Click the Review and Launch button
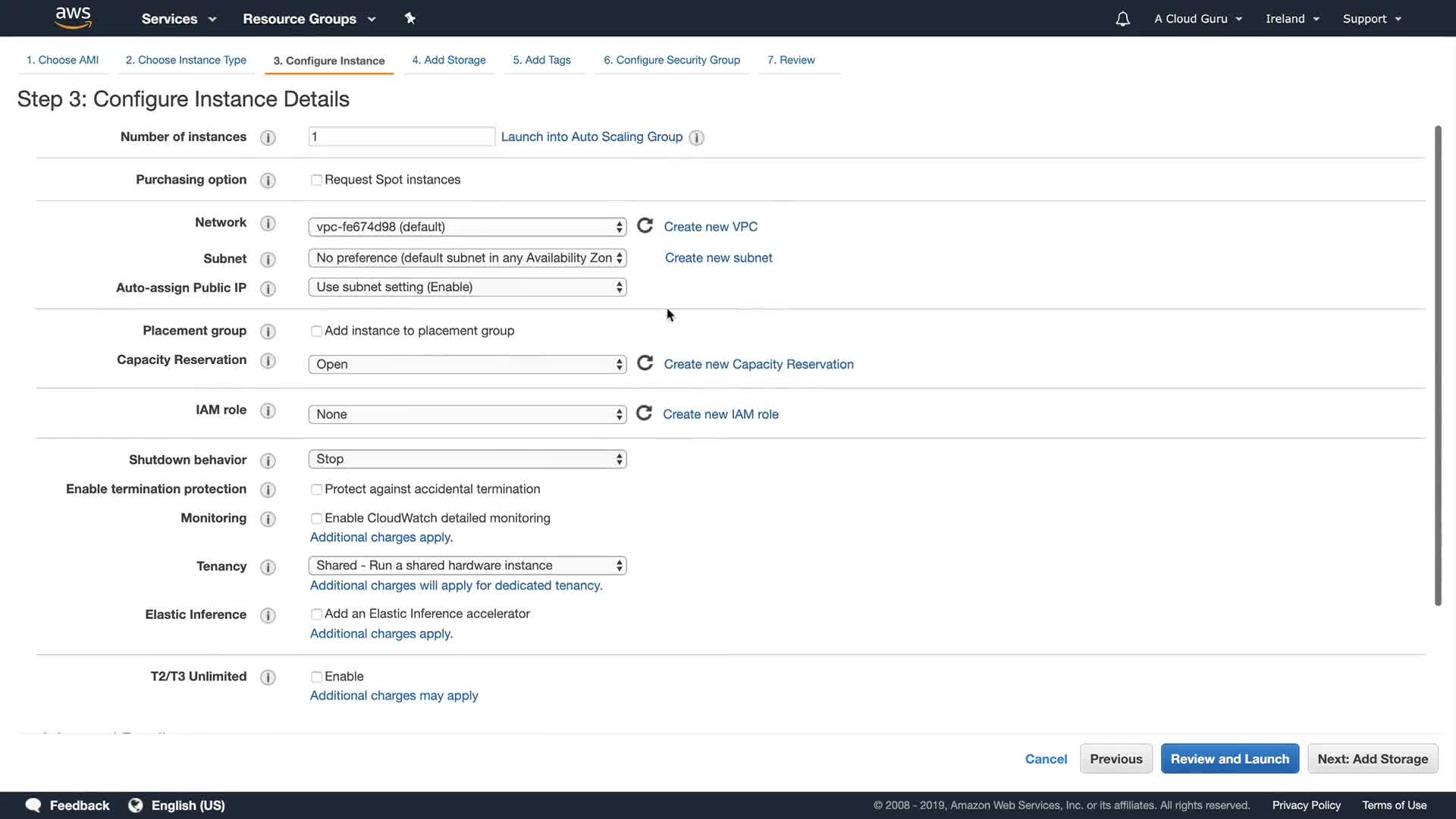Image resolution: width=1456 pixels, height=819 pixels. pos(1229,758)
